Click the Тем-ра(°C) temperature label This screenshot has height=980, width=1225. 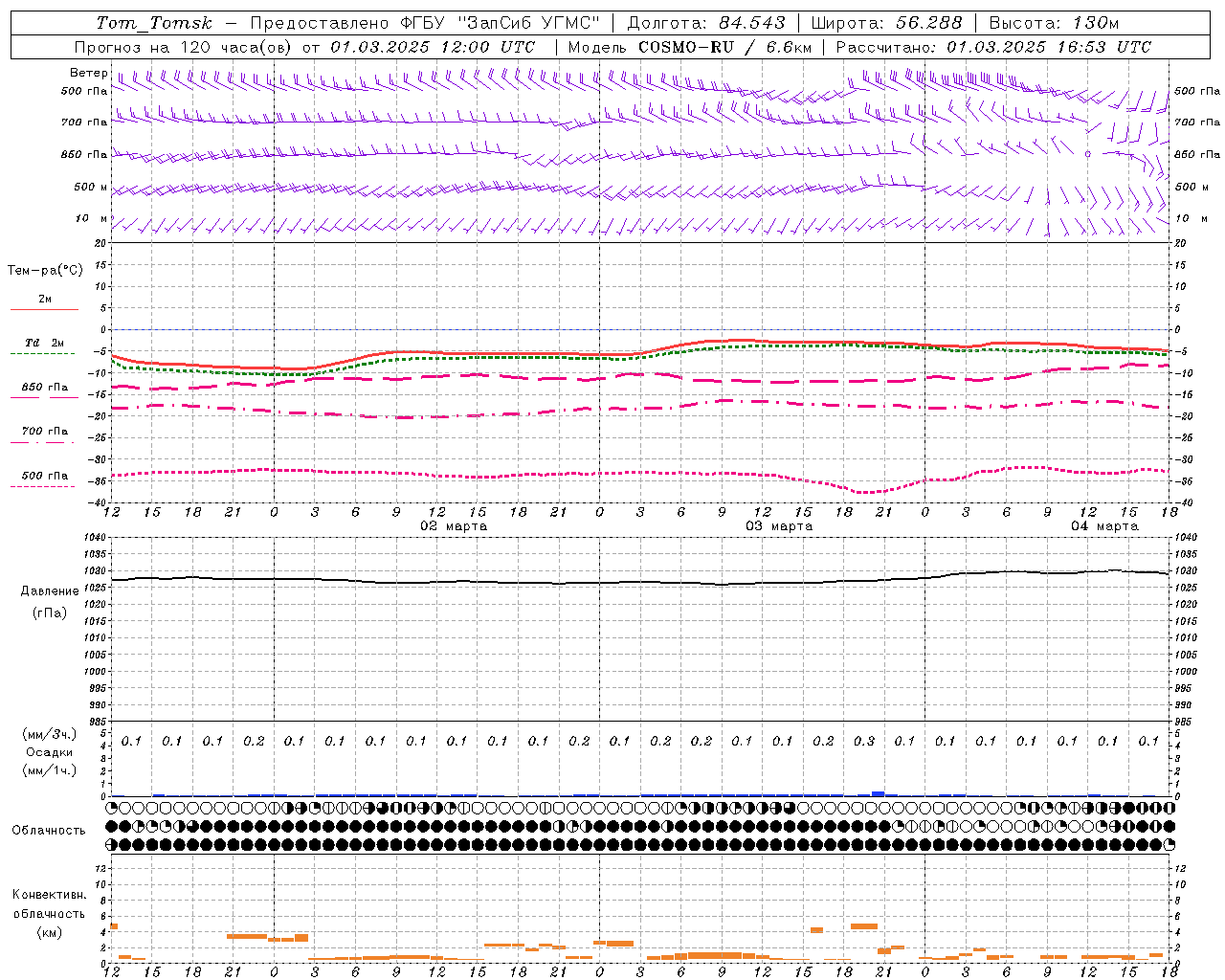click(45, 271)
